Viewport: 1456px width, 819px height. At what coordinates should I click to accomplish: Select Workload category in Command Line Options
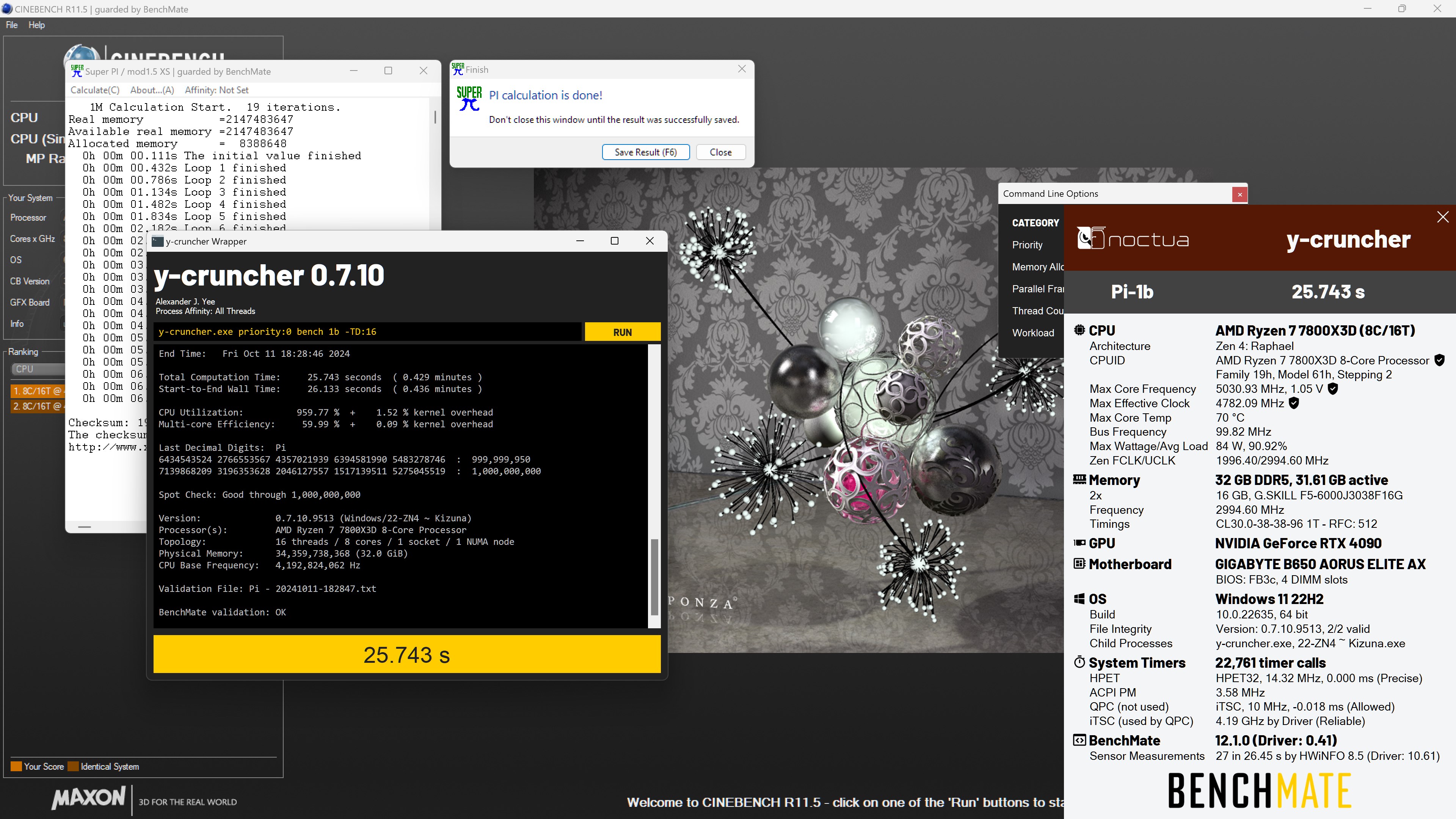click(x=1033, y=333)
